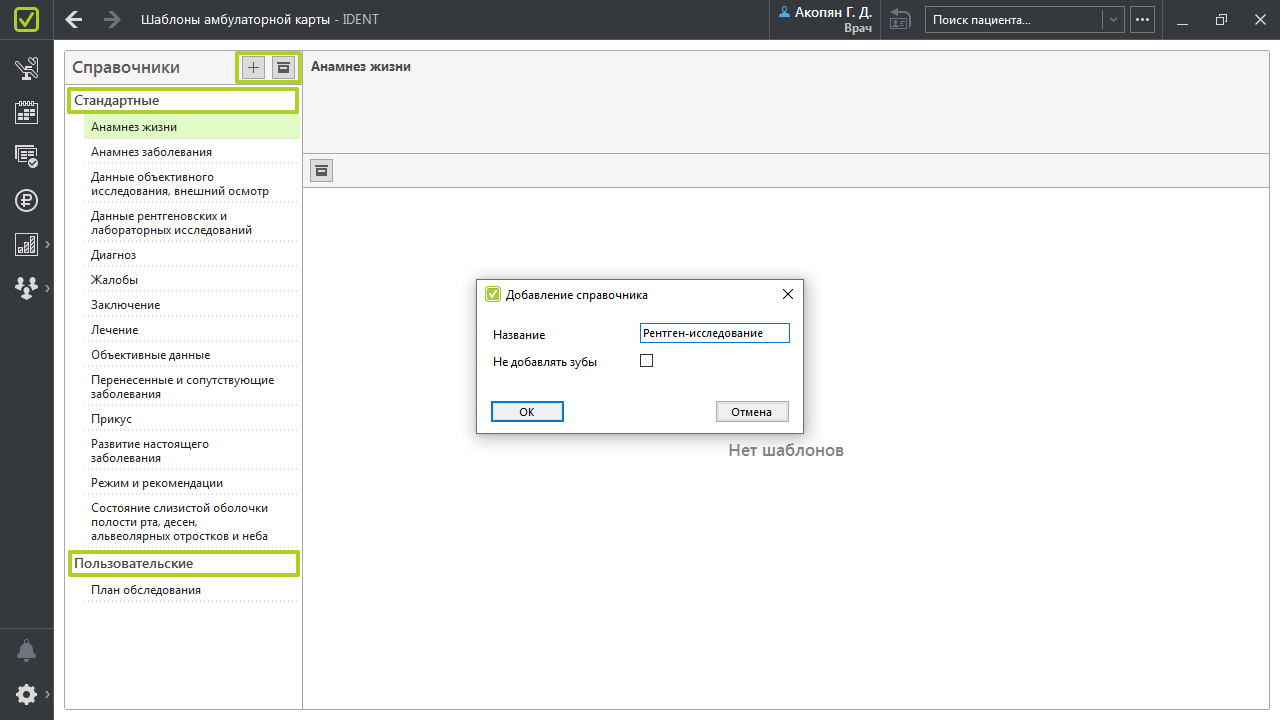
Task: Enable the 'Не добавлять зубы' checkbox
Action: [x=646, y=361]
